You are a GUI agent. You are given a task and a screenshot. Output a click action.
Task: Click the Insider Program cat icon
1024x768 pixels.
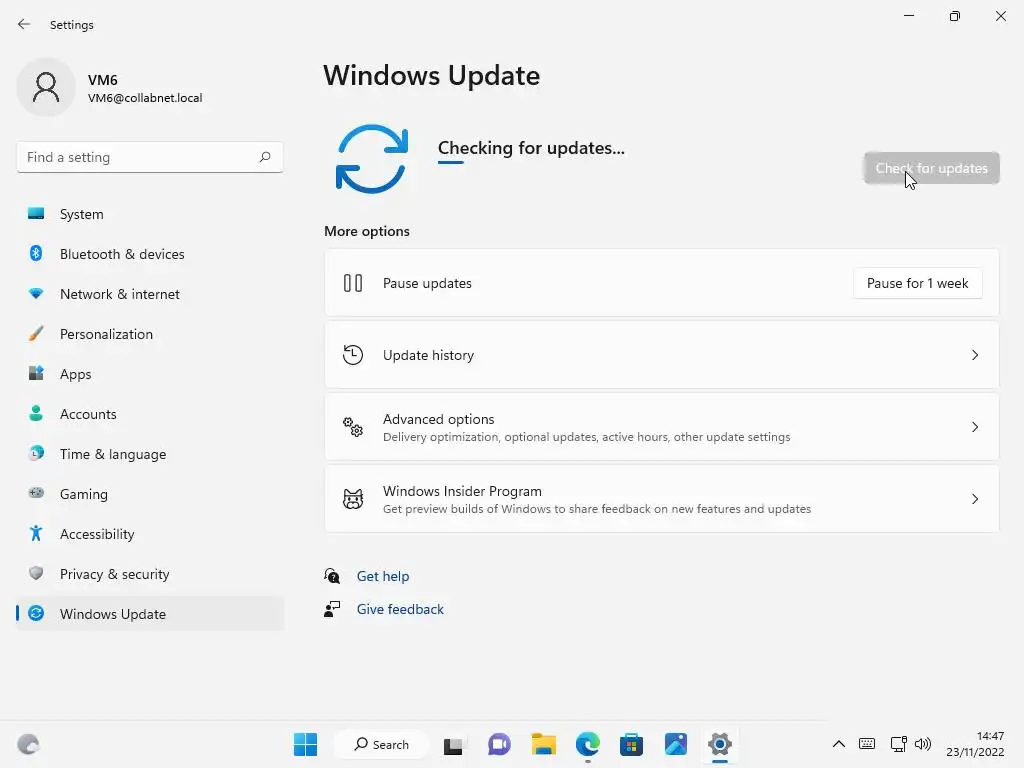(353, 499)
